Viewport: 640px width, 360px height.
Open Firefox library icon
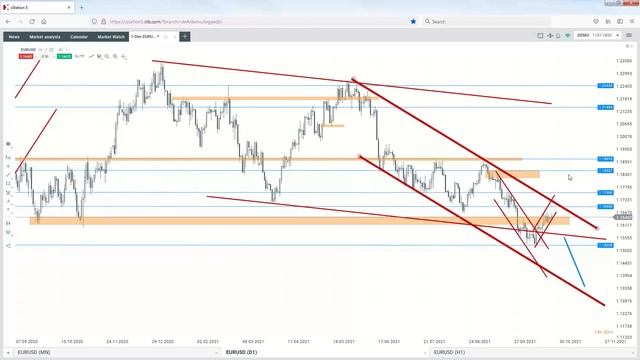(608, 21)
